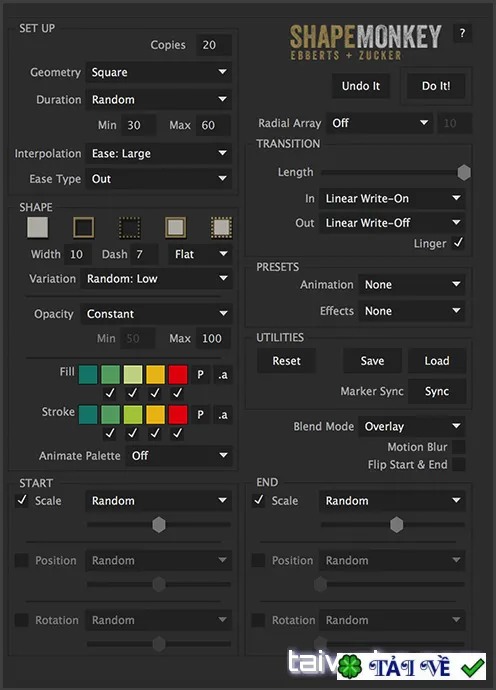Image resolution: width=496 pixels, height=690 pixels.
Task: Open the Animation presets dropdown
Action: click(411, 285)
